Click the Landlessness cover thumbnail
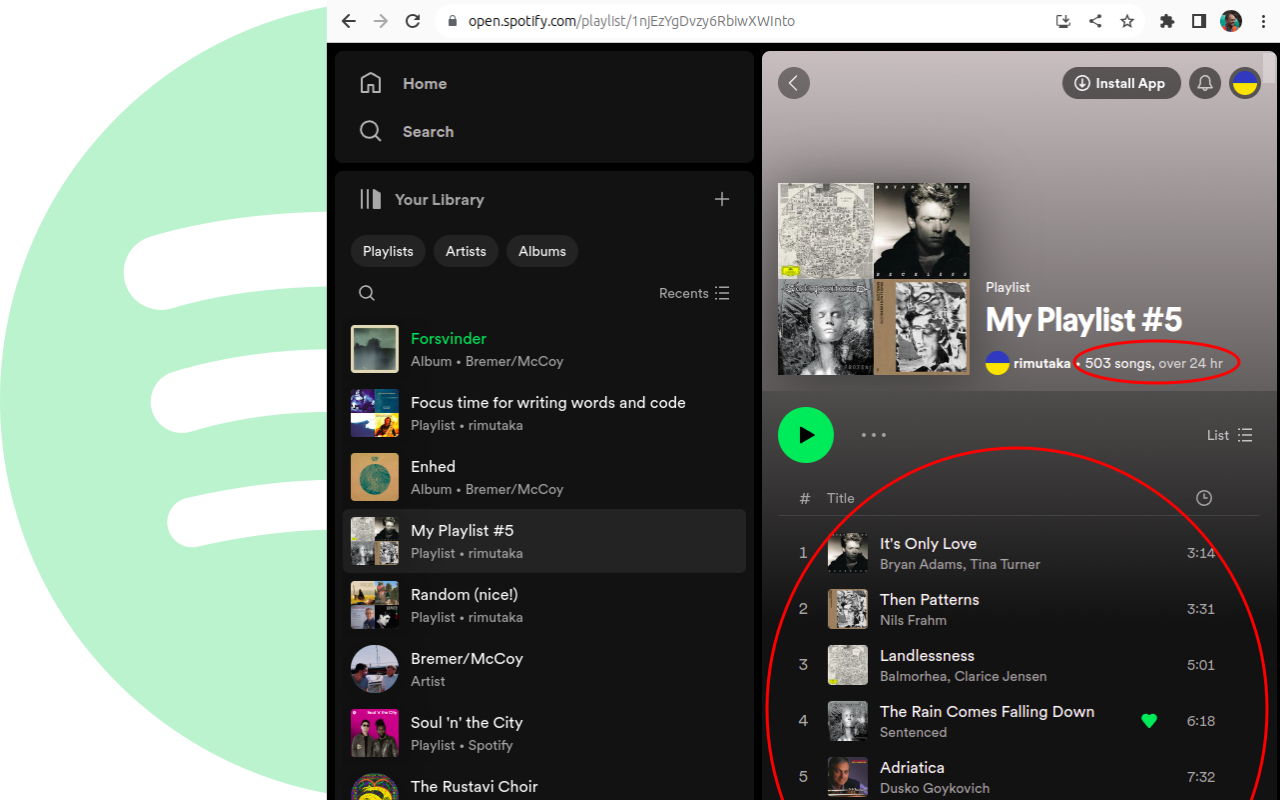The image size is (1280, 800). point(848,665)
